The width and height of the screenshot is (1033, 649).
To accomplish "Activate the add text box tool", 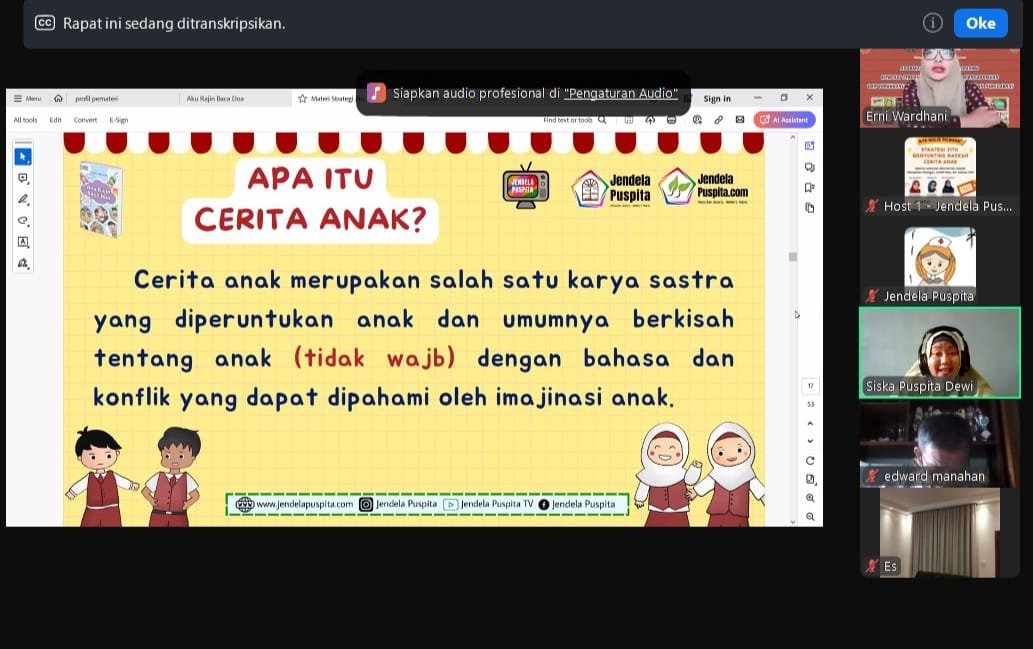I will tap(23, 242).
